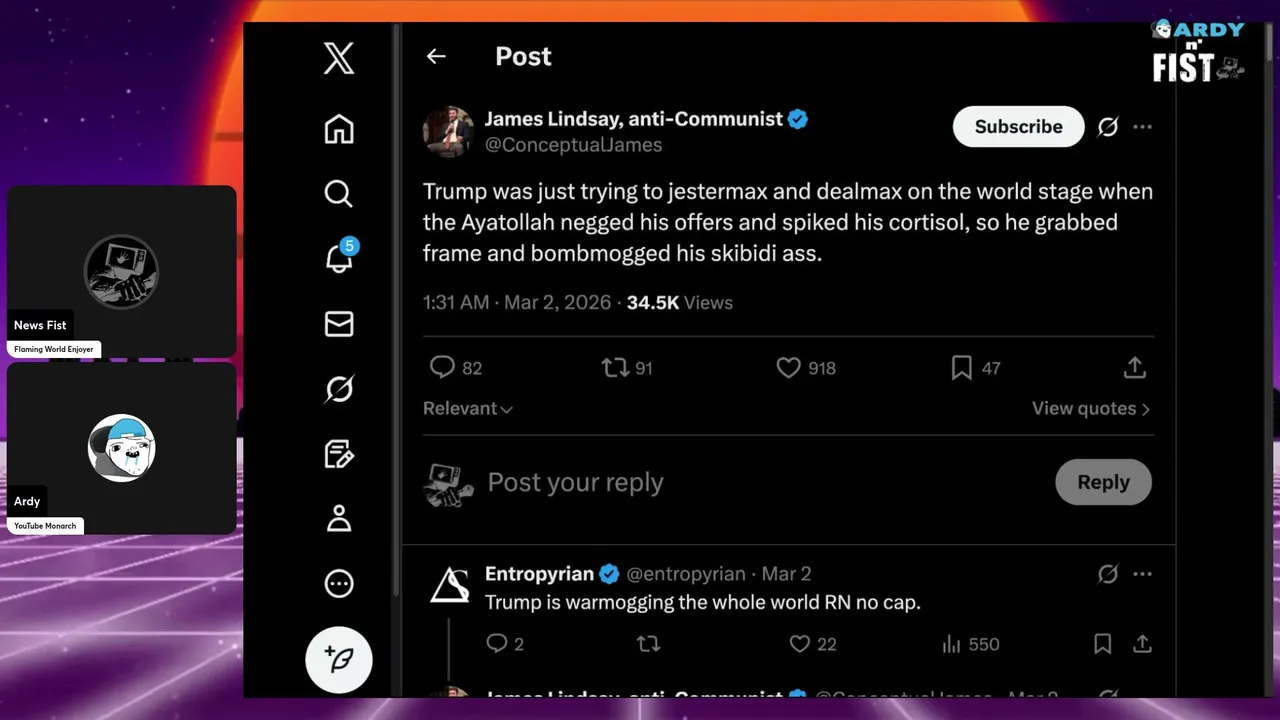Viewport: 1280px width, 720px height.
Task: Open the Profile person icon
Action: (339, 518)
